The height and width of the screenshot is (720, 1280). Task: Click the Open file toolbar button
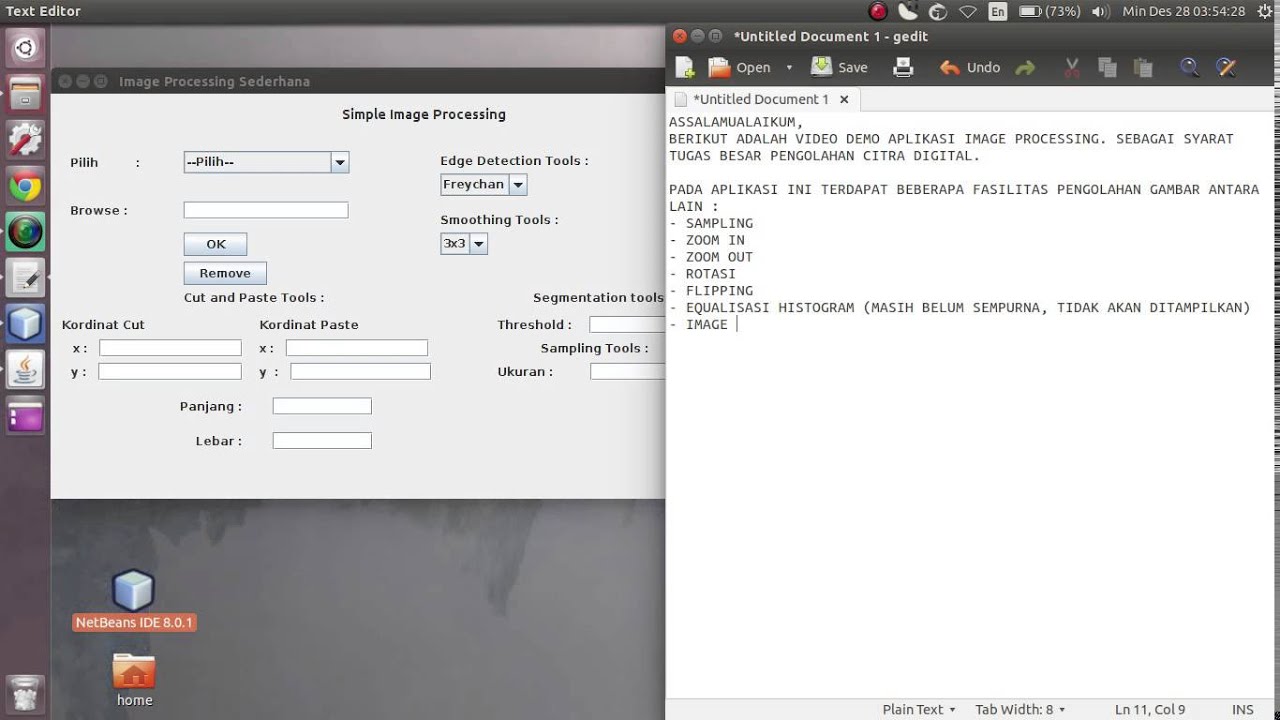pos(740,67)
